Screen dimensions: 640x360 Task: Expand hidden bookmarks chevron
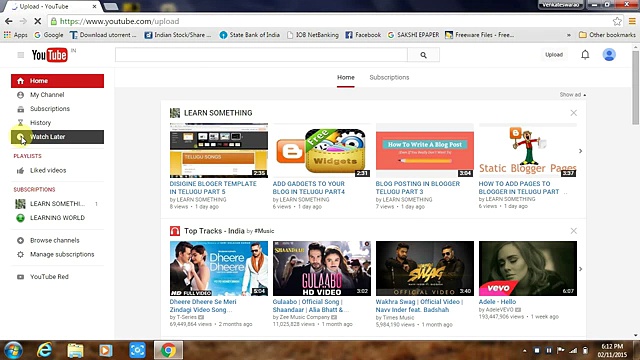click(569, 35)
